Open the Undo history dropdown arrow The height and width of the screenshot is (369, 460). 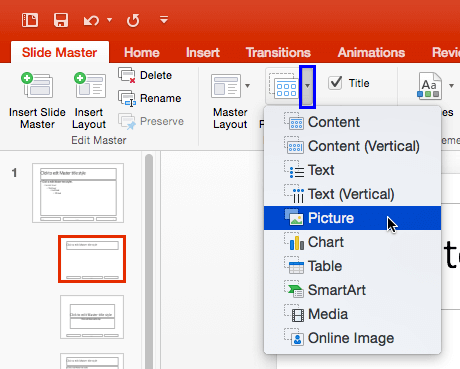109,20
